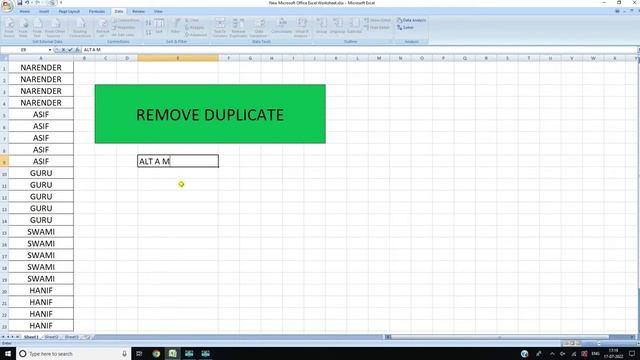Click the horizontal scrollbar
This screenshot has width=640, height=360.
point(500,337)
